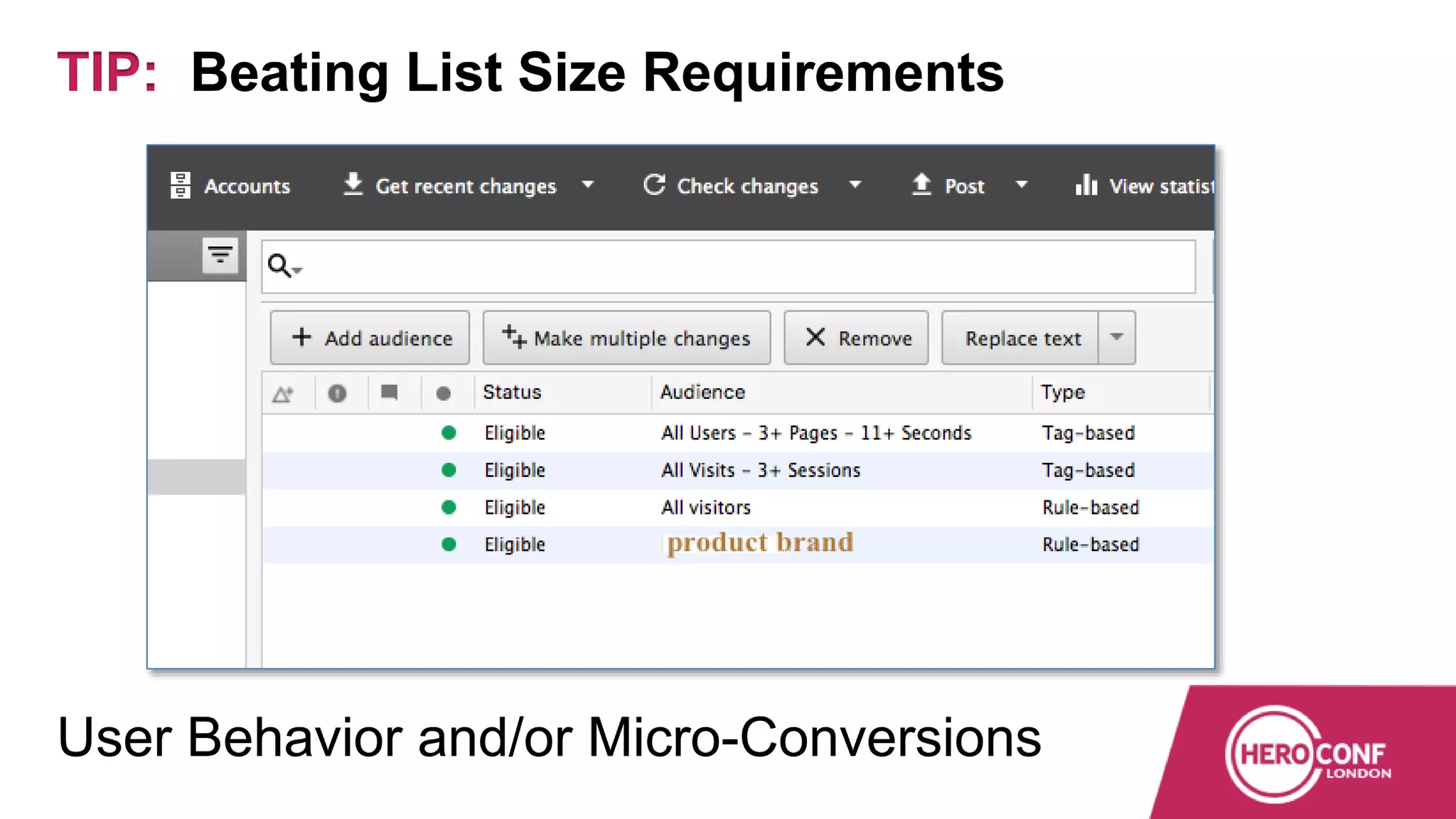Select 'All Visits – 3+ Sessions' audience

(x=761, y=470)
